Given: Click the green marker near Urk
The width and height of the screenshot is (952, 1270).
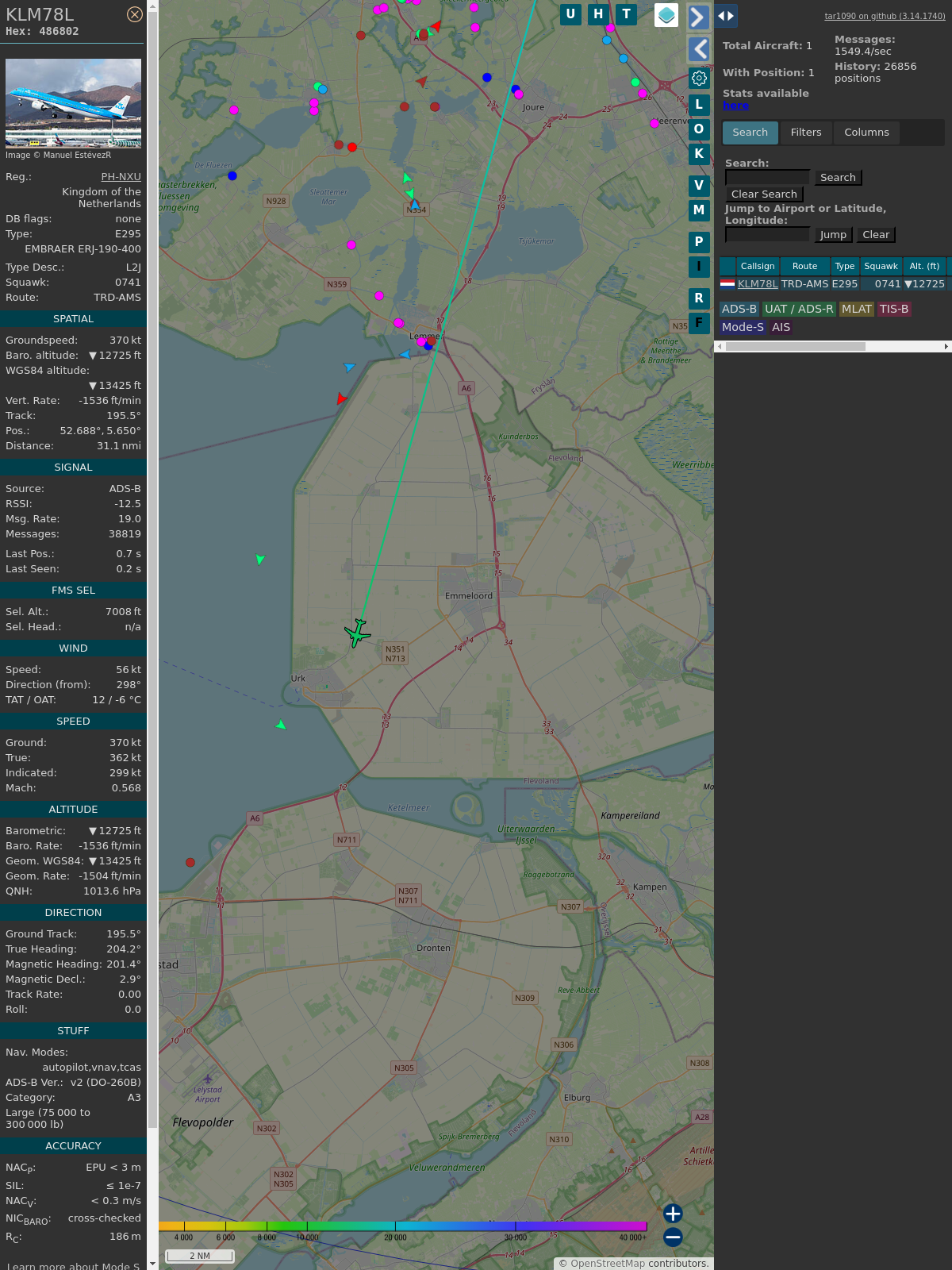Looking at the screenshot, I should coord(281,725).
